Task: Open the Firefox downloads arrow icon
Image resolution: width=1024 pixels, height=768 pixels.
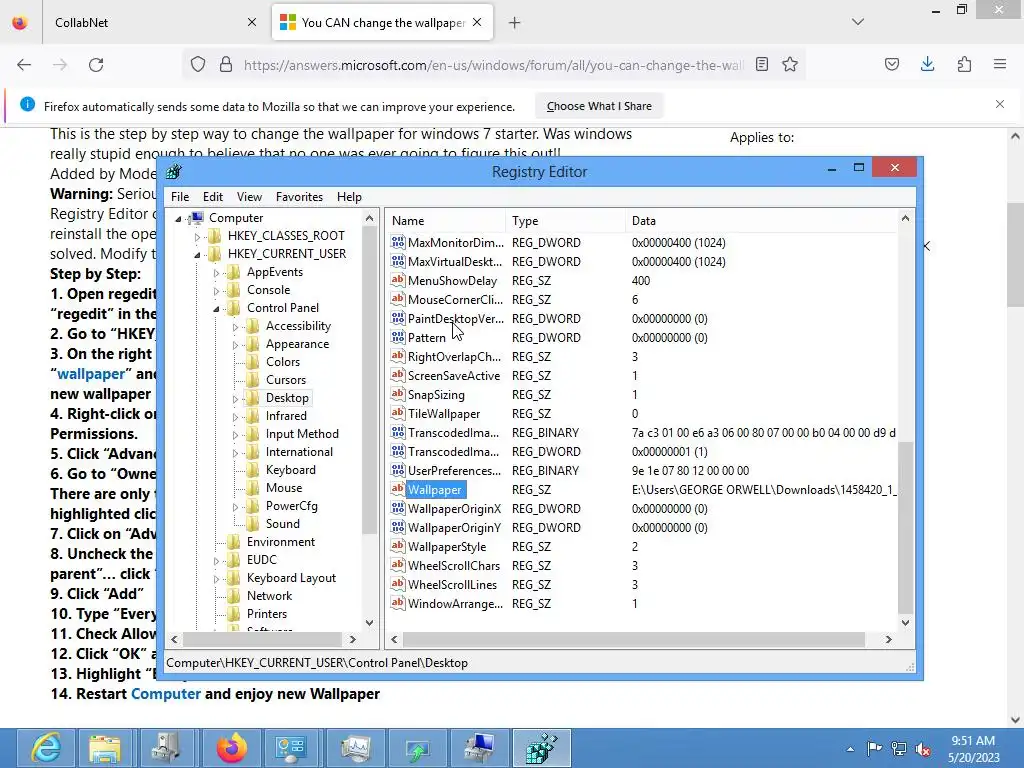Action: point(927,64)
